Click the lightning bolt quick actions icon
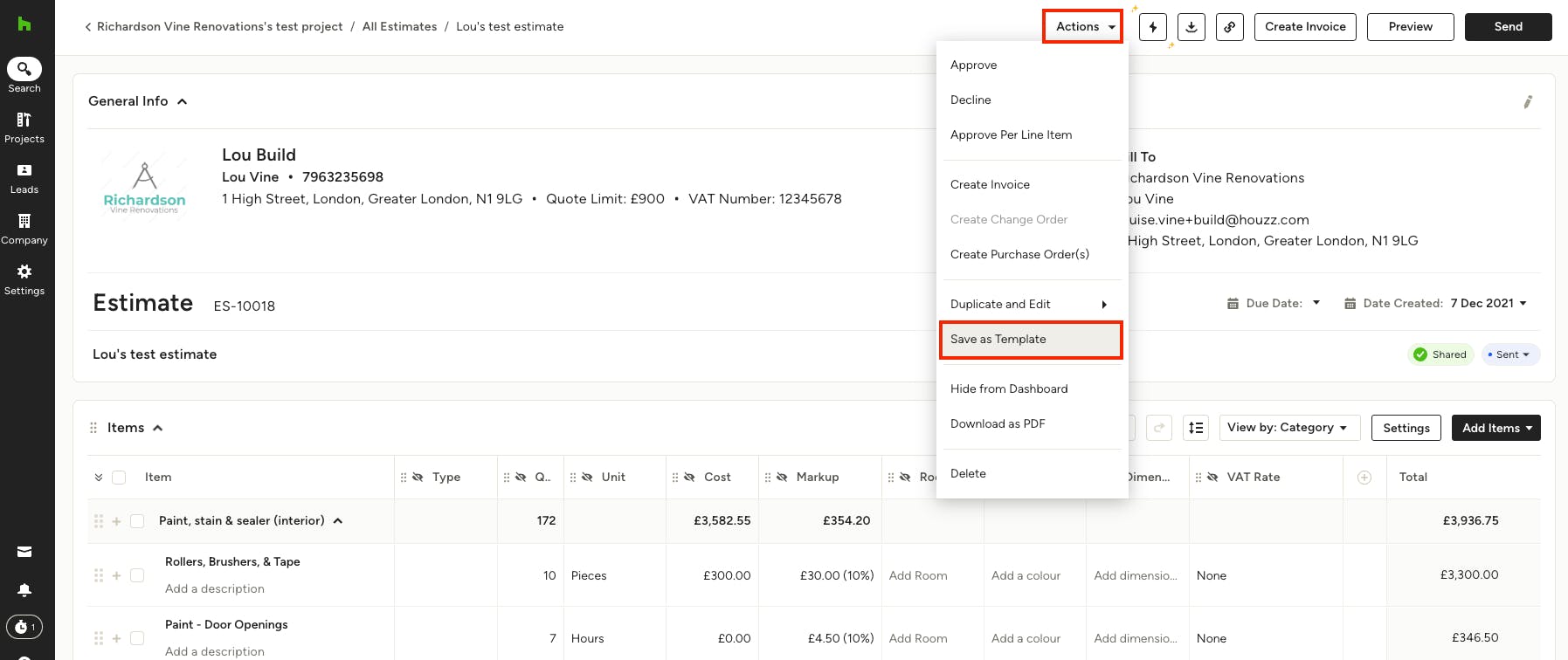Screen dimensions: 1568x660 (1153, 27)
